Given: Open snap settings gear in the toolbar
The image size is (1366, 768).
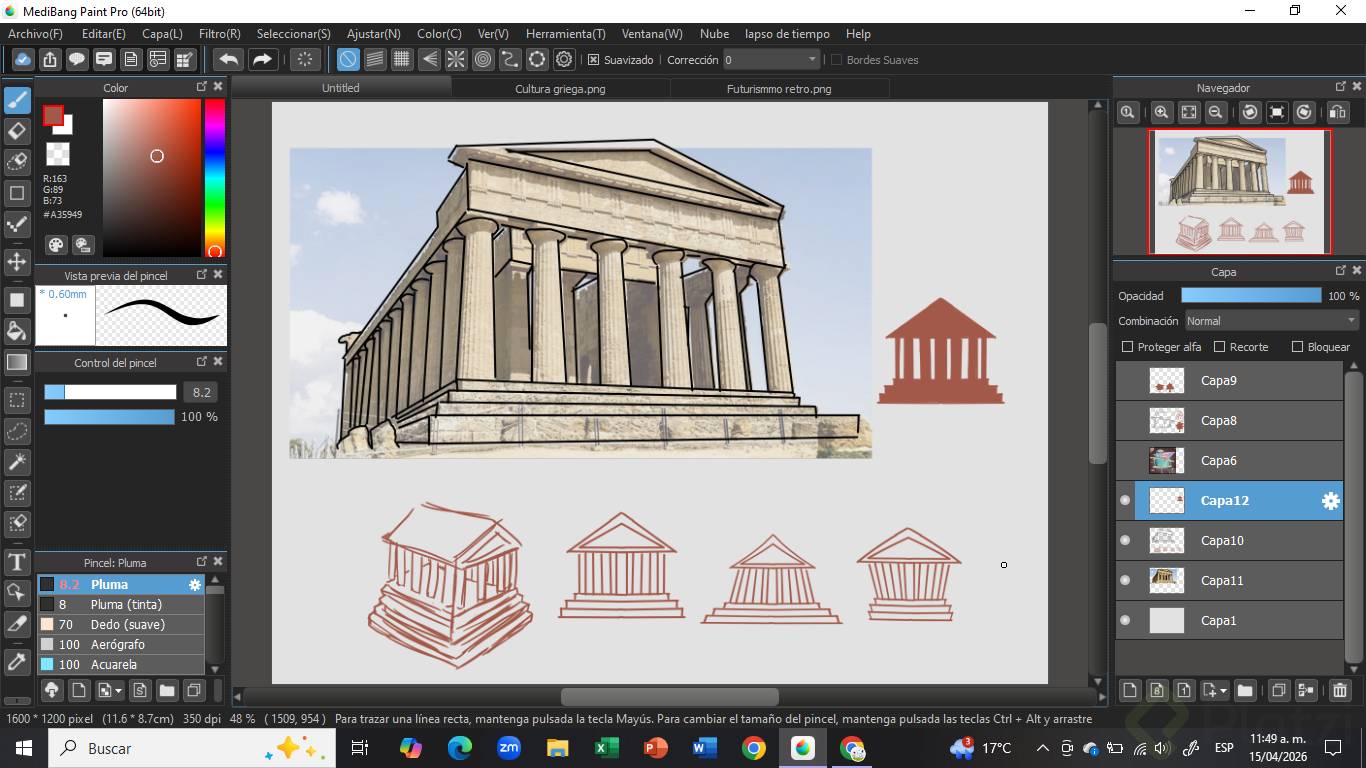Looking at the screenshot, I should pos(564,59).
